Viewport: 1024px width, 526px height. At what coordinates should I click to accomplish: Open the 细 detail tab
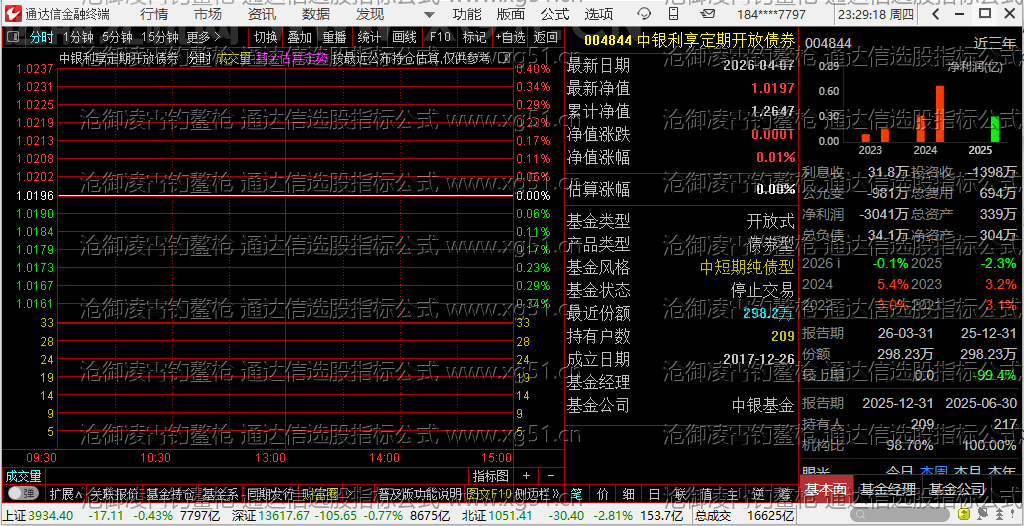(x=628, y=493)
